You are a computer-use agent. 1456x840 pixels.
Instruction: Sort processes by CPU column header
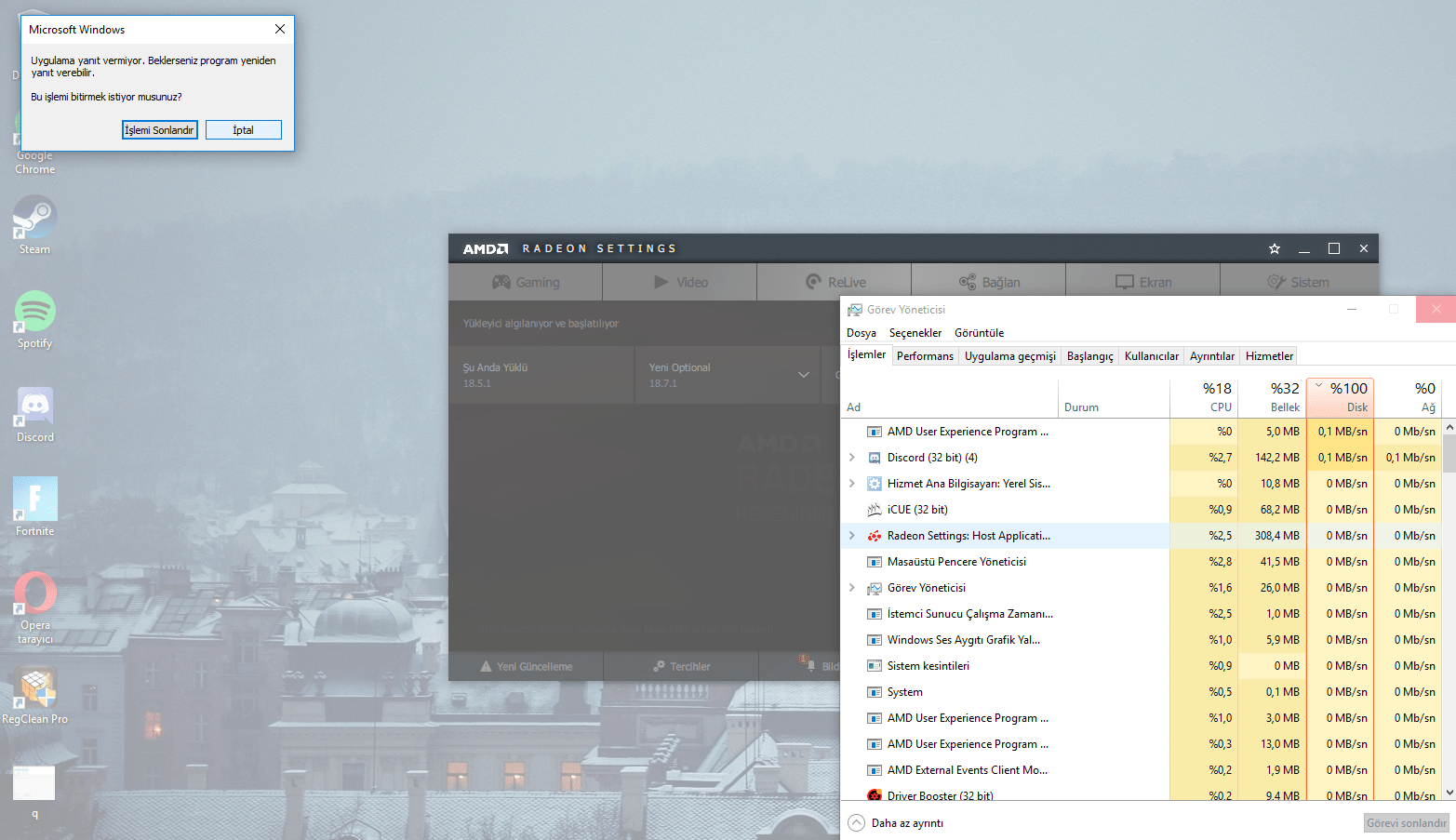pyautogui.click(x=1204, y=397)
